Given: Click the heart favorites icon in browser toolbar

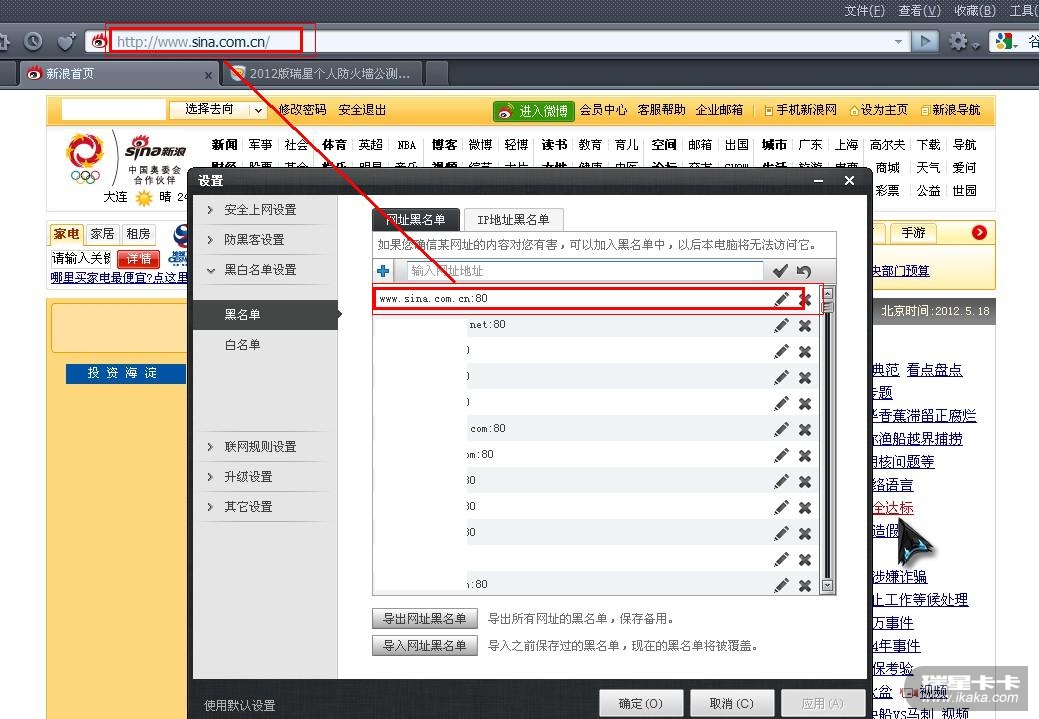Looking at the screenshot, I should click(x=66, y=42).
